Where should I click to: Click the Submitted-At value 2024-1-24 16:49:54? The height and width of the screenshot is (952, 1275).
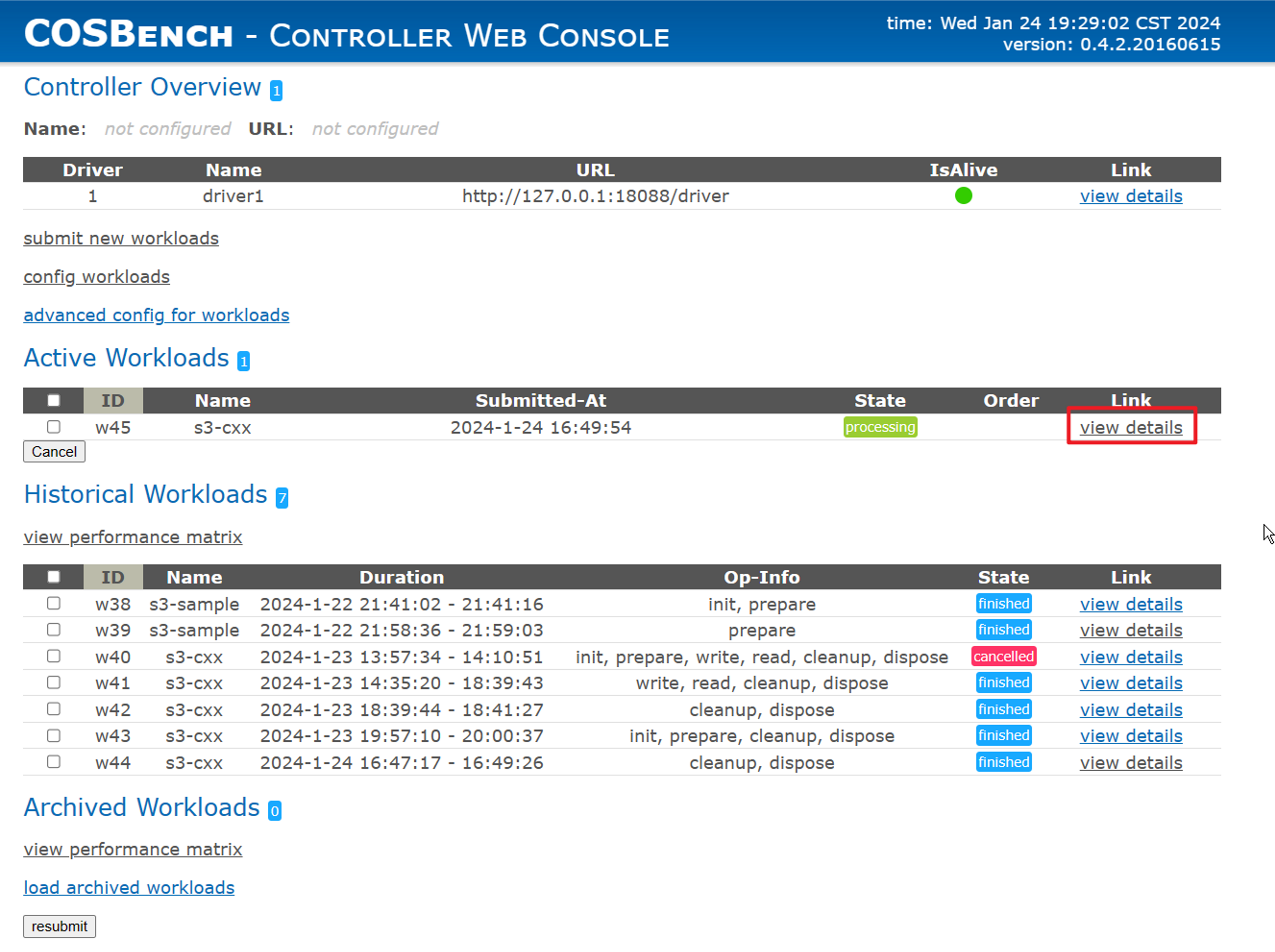point(540,428)
